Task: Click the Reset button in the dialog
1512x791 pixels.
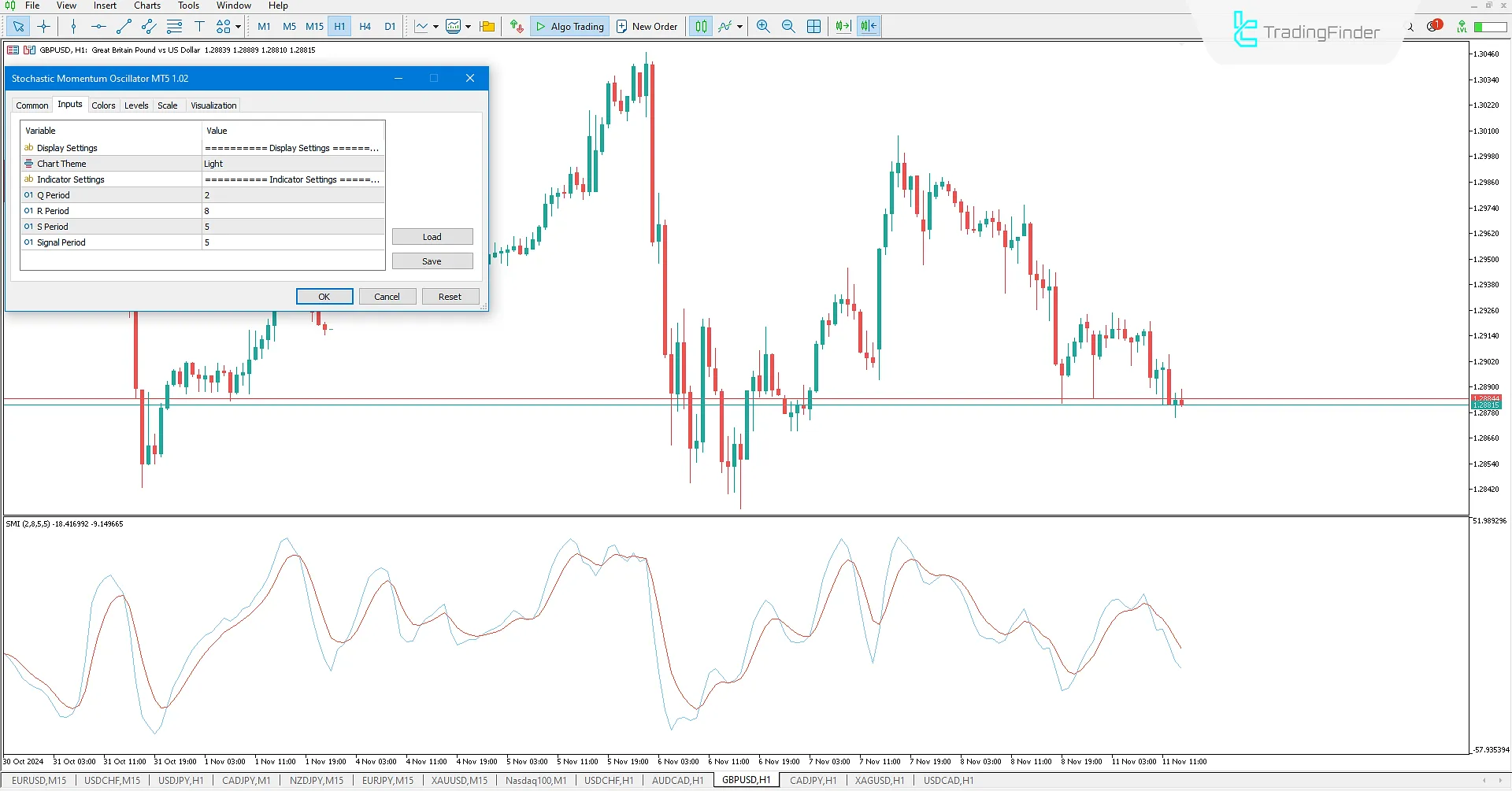Action: click(450, 296)
